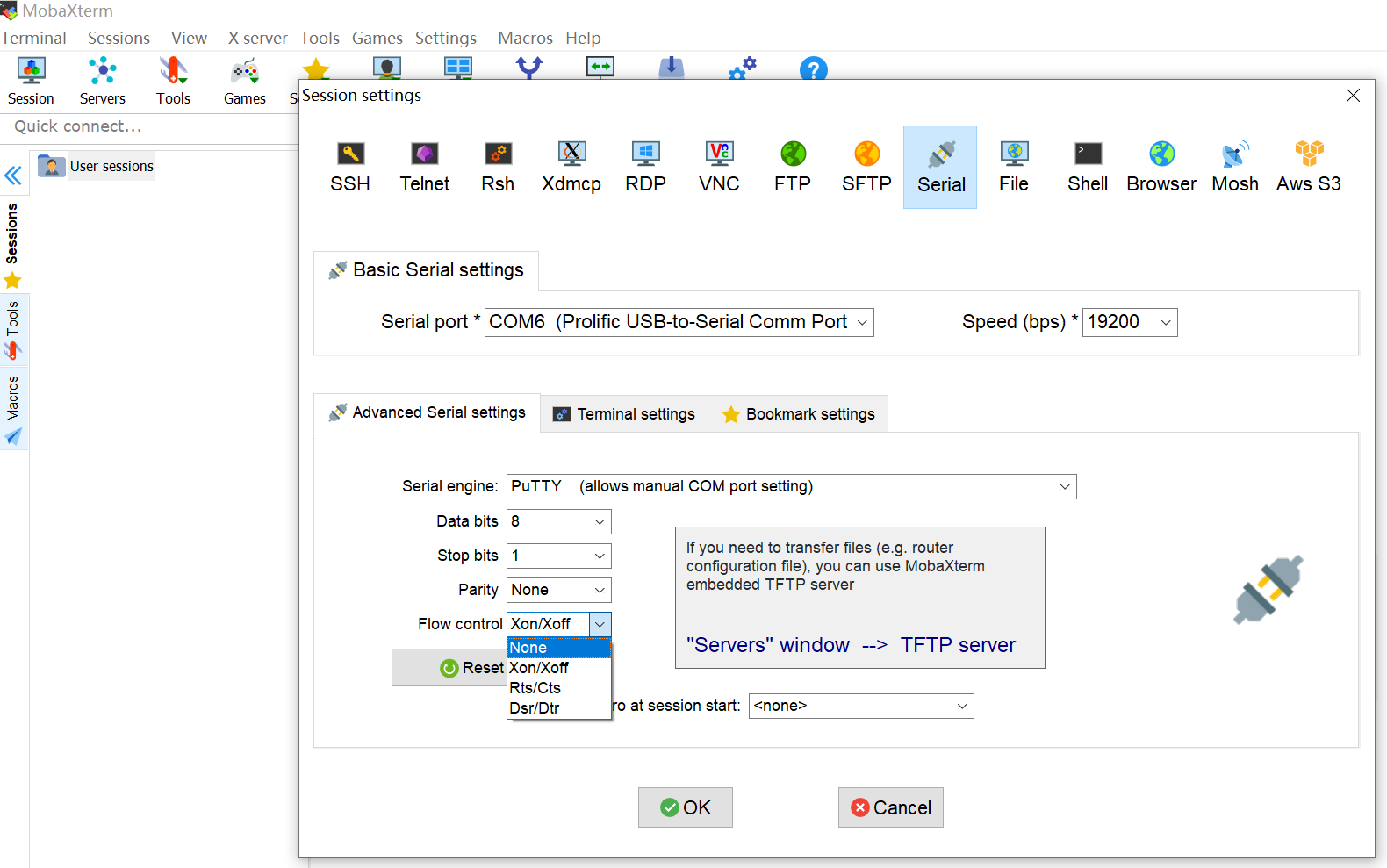Choose None in Flow control list
Viewport: 1387px width, 868px height.
[x=558, y=648]
